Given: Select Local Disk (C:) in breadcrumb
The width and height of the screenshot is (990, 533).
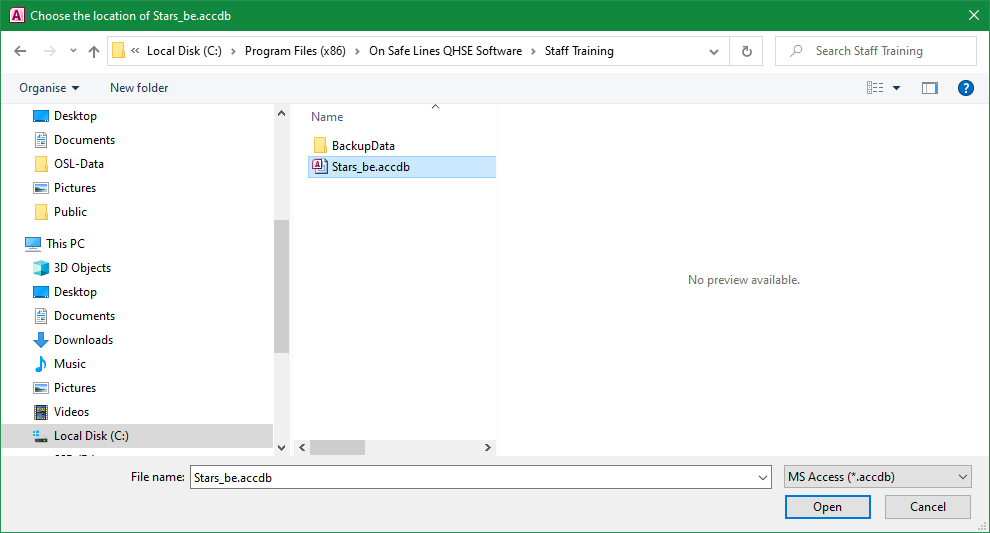Looking at the screenshot, I should point(184,51).
